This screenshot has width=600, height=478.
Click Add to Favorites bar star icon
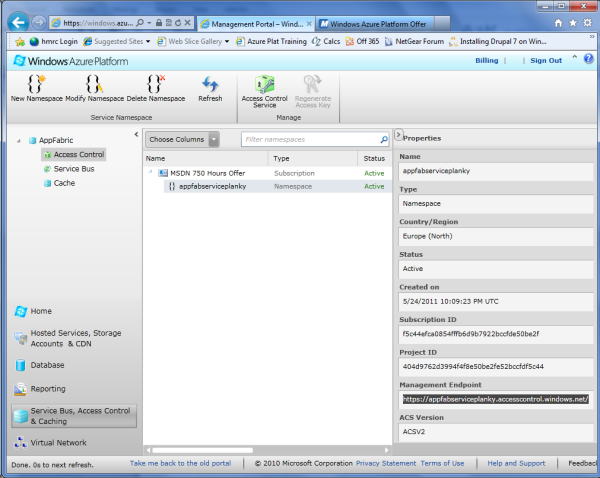[20, 41]
